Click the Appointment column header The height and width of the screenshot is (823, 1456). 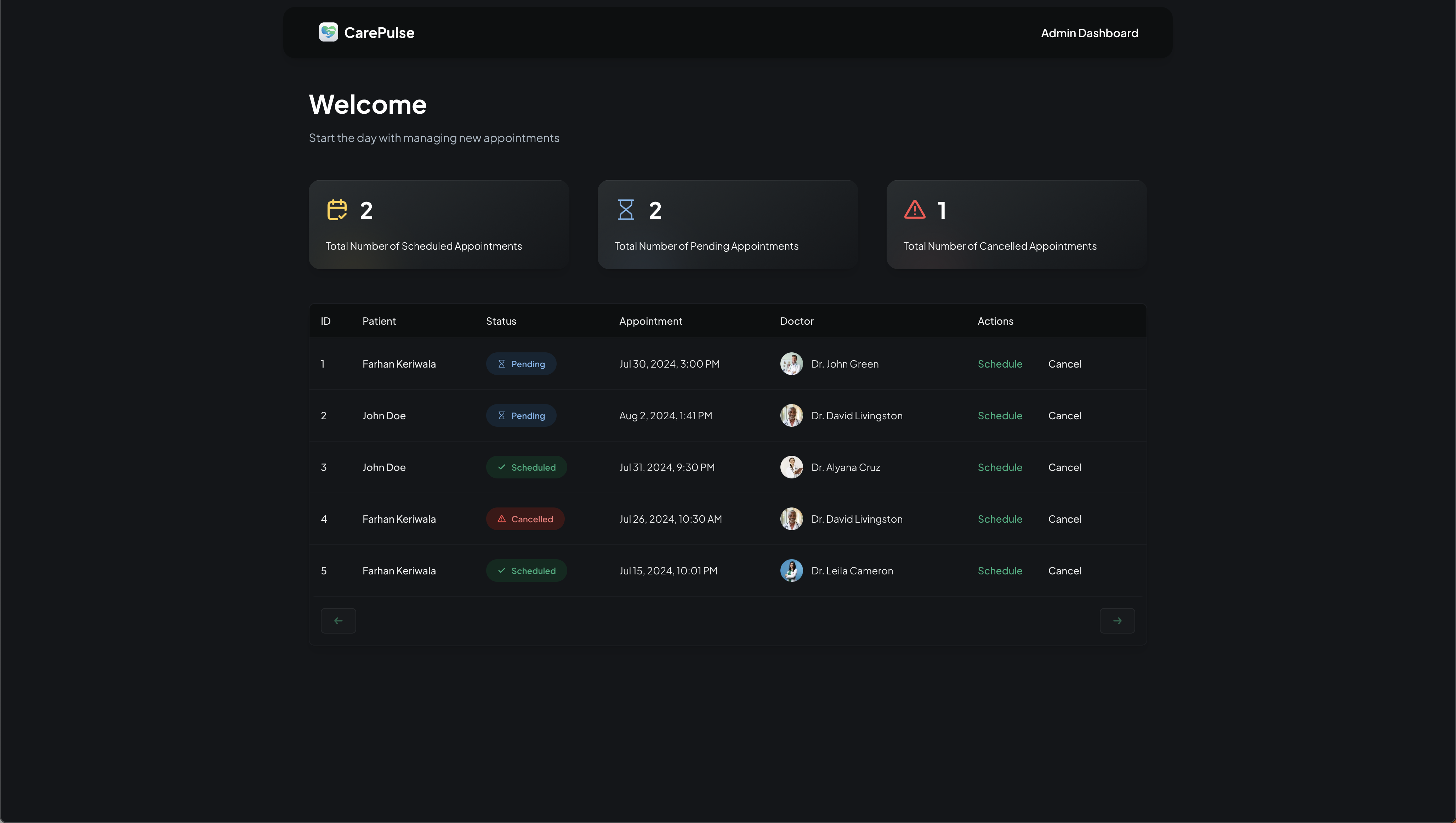pyautogui.click(x=650, y=321)
